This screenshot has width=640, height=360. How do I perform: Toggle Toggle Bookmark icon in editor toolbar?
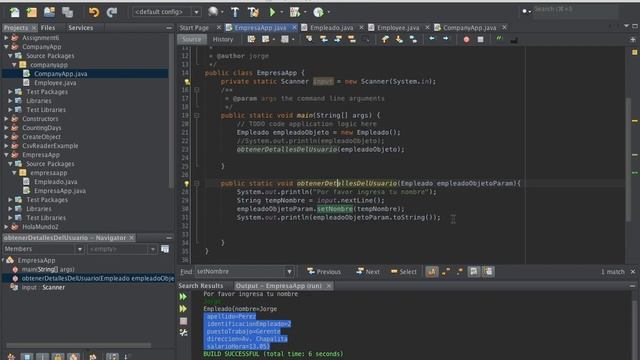(413, 39)
